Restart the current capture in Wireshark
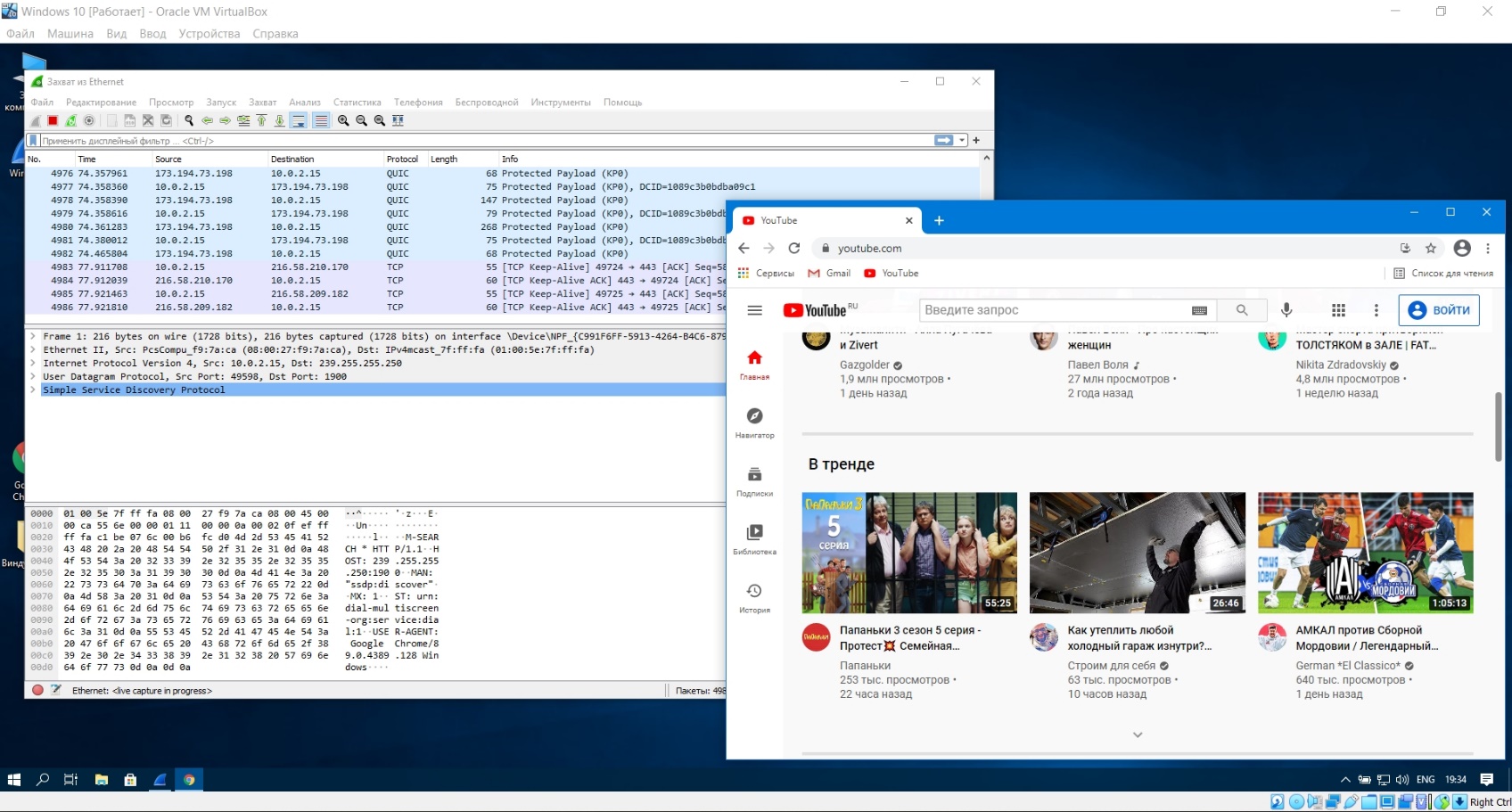 70,120
